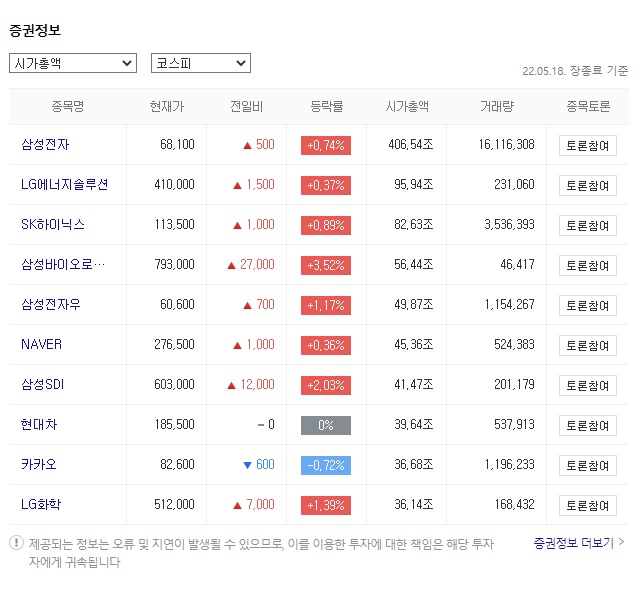Click the gray 0% badge for 현대차
The image size is (643, 589).
coord(326,425)
